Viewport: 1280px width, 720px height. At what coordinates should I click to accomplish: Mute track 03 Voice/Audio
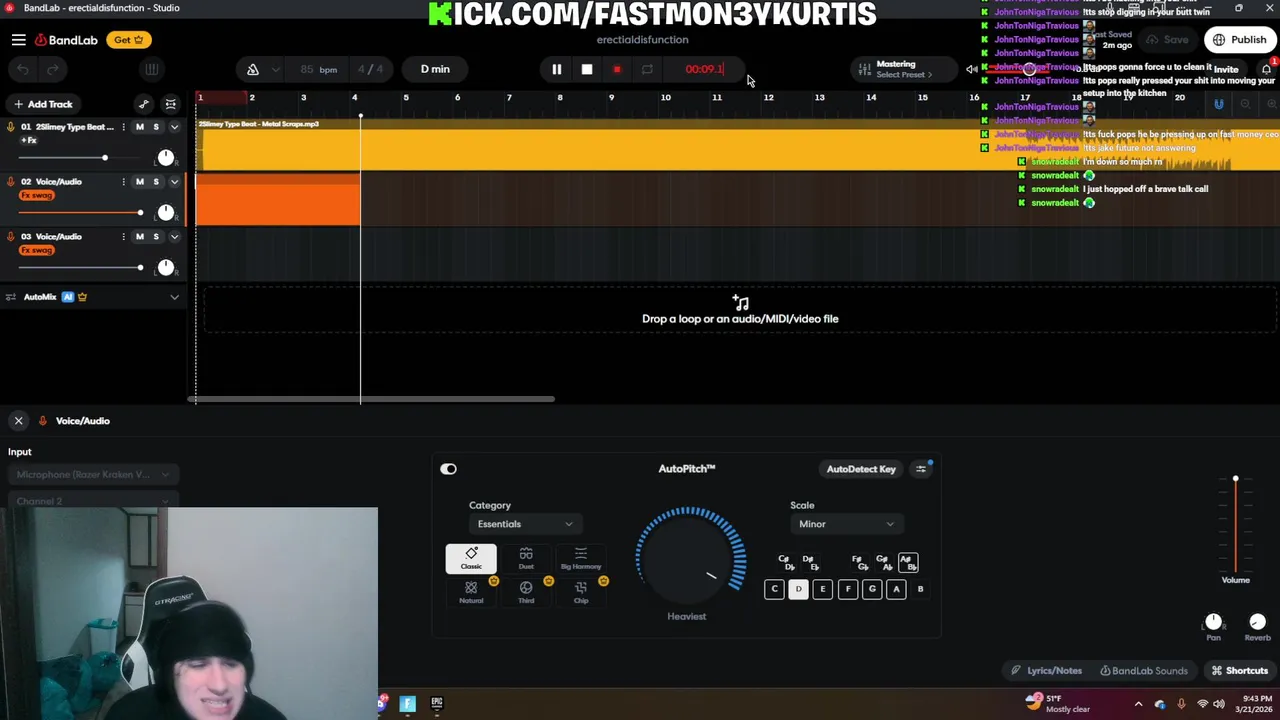pyautogui.click(x=140, y=237)
